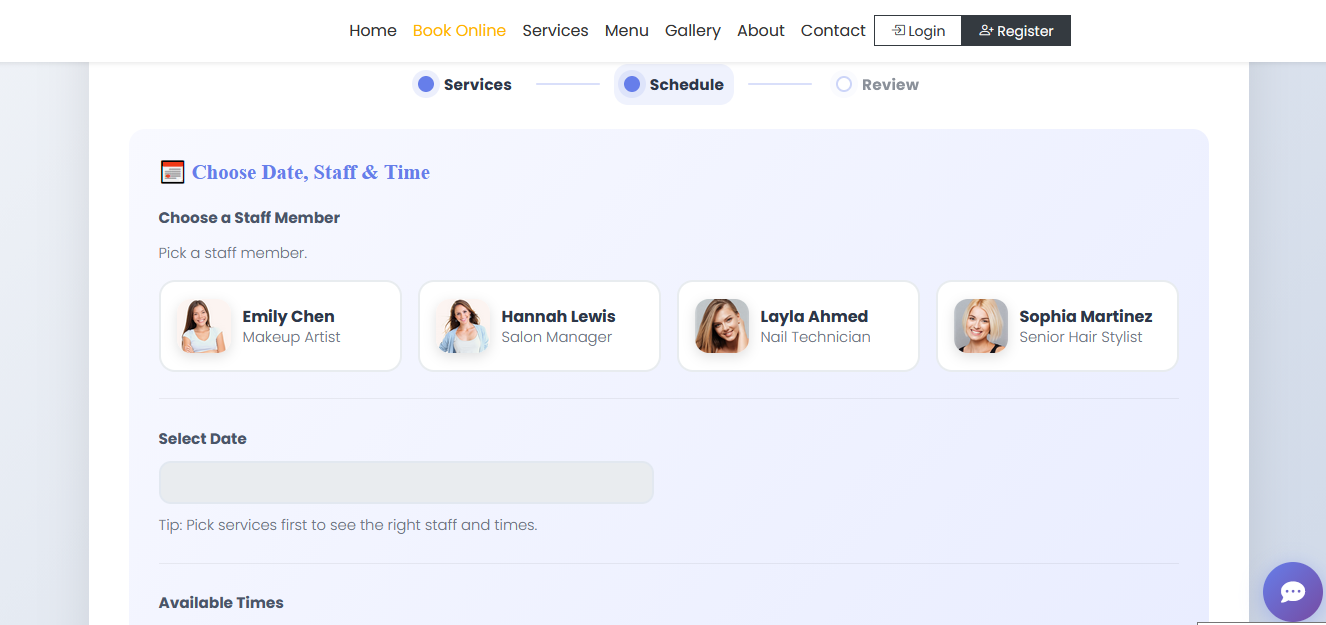This screenshot has height=625, width=1326.
Task: Select the Review step circle
Action: click(843, 84)
